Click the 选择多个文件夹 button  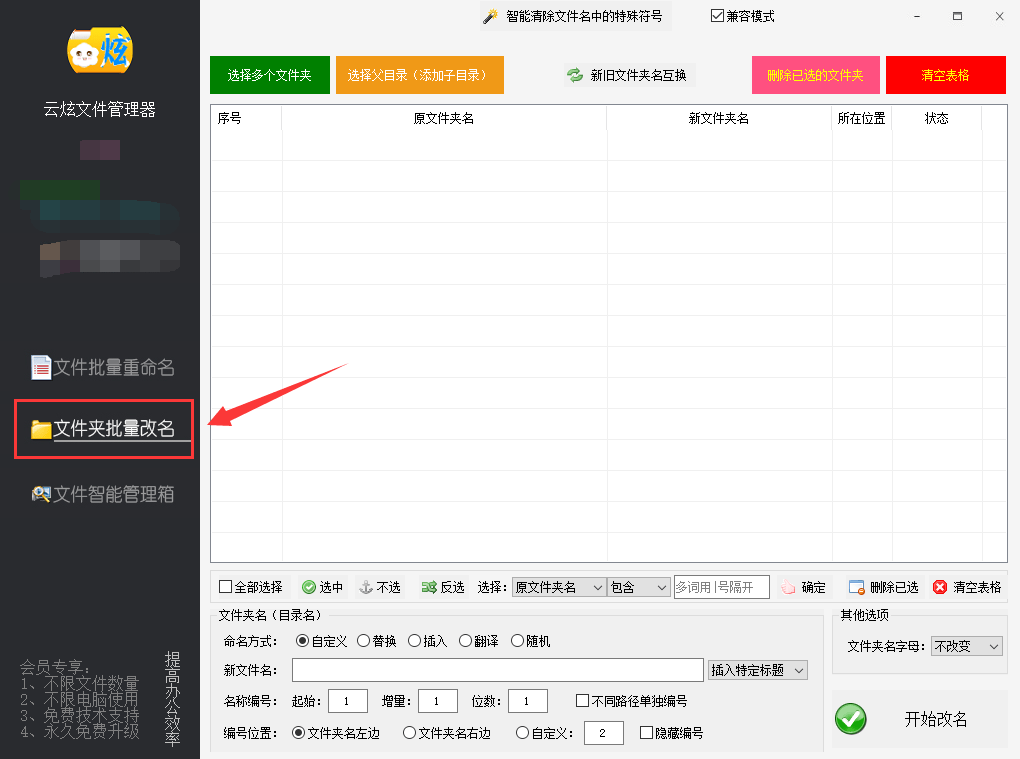tap(269, 74)
